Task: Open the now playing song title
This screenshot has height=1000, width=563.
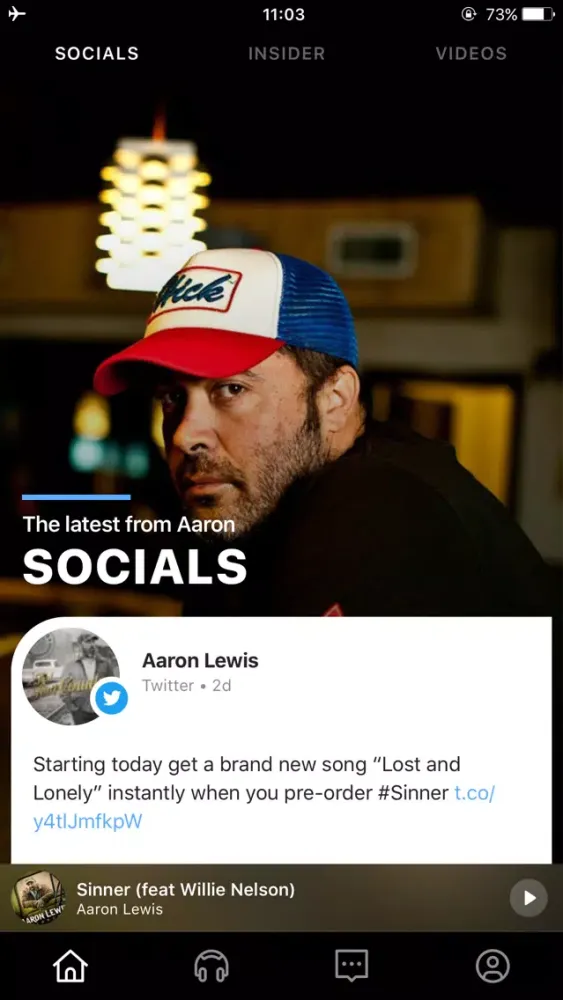Action: (186, 889)
